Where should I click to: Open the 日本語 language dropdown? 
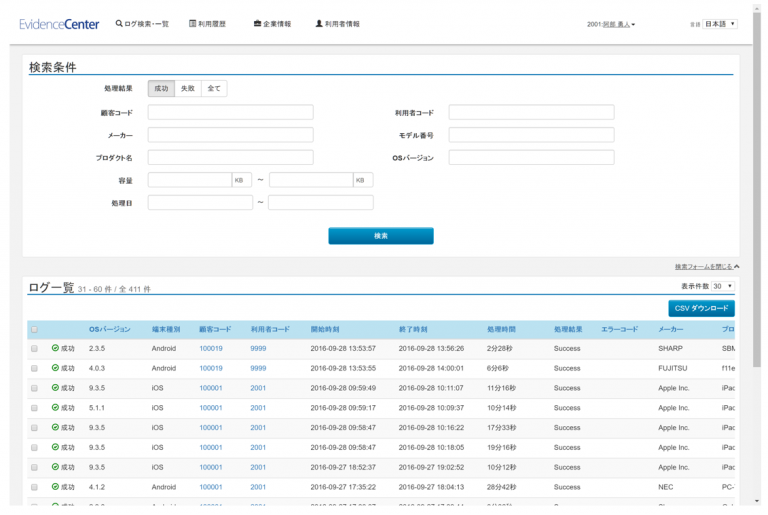(720, 24)
